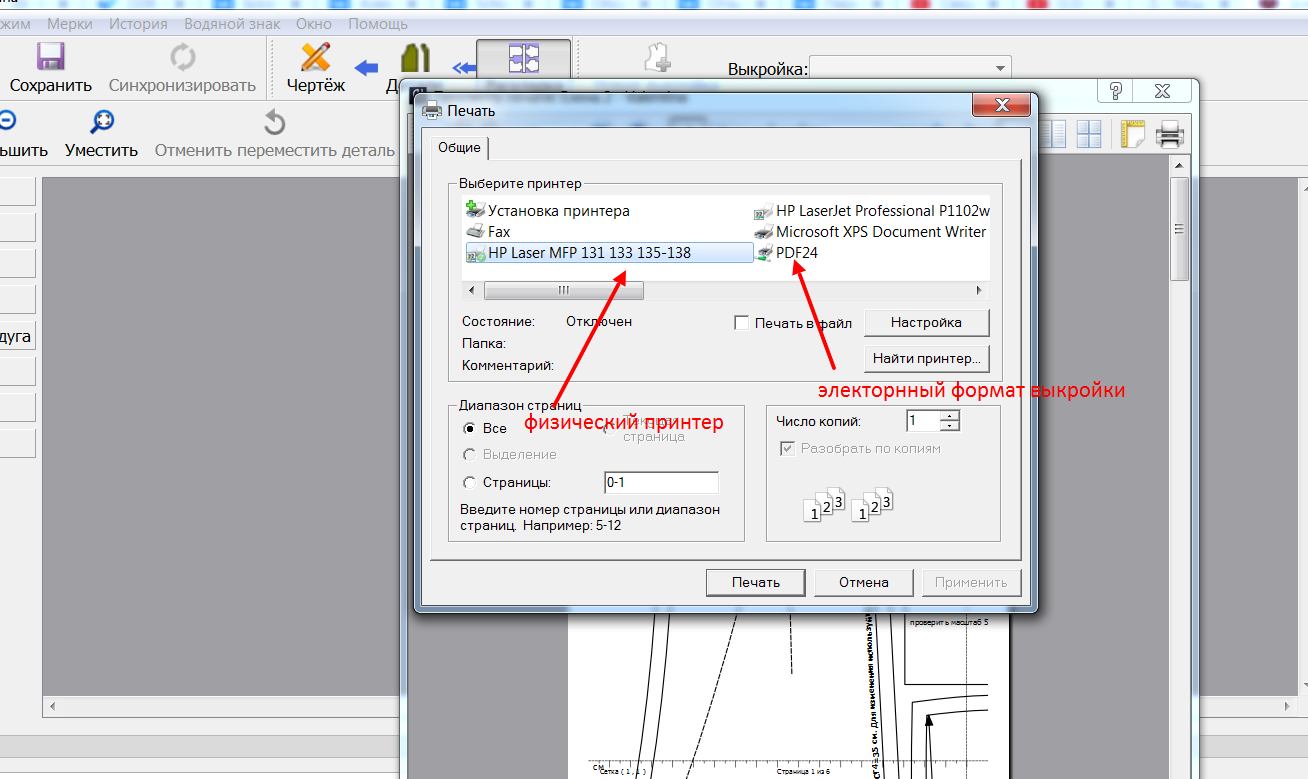Select the Страницы radio button
The image size is (1308, 779).
470,482
